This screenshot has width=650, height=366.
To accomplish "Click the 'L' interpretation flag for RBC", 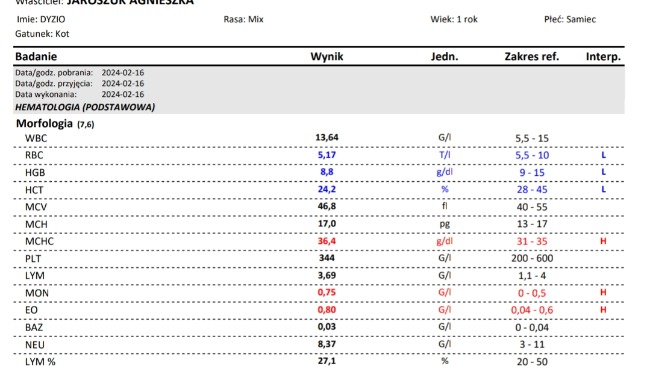I will (x=604, y=155).
